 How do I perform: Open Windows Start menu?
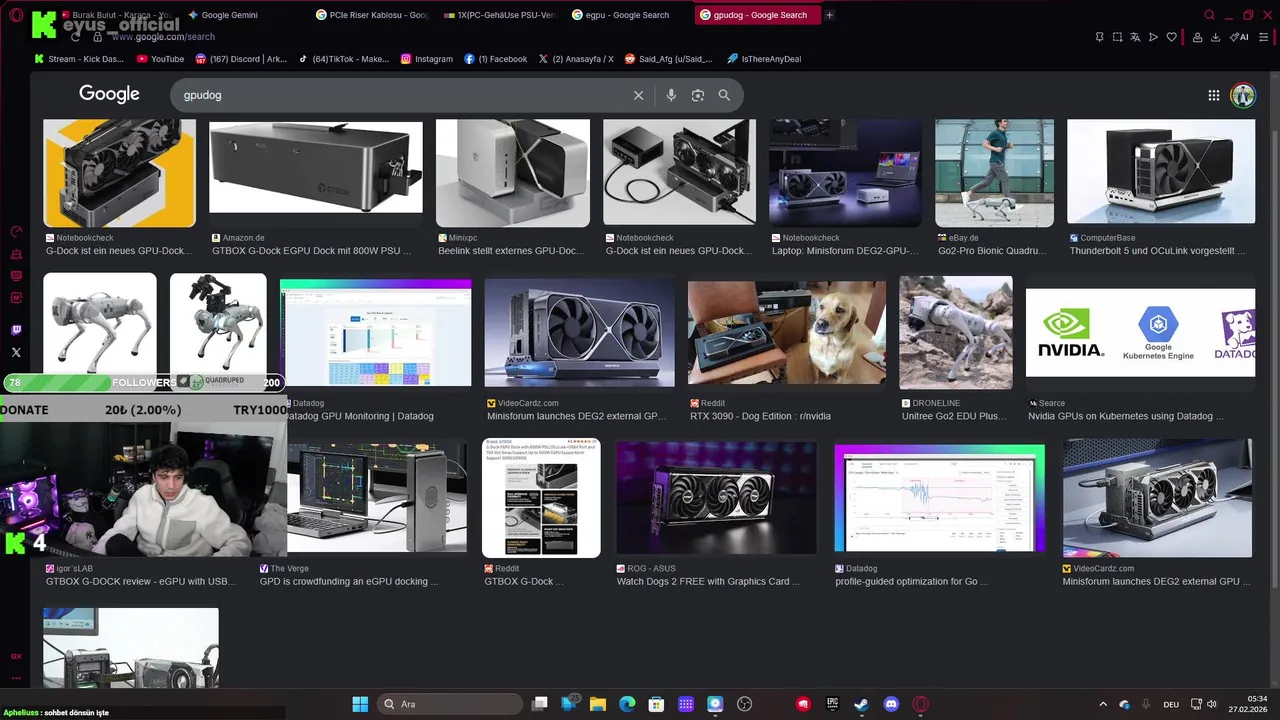pyautogui.click(x=360, y=704)
